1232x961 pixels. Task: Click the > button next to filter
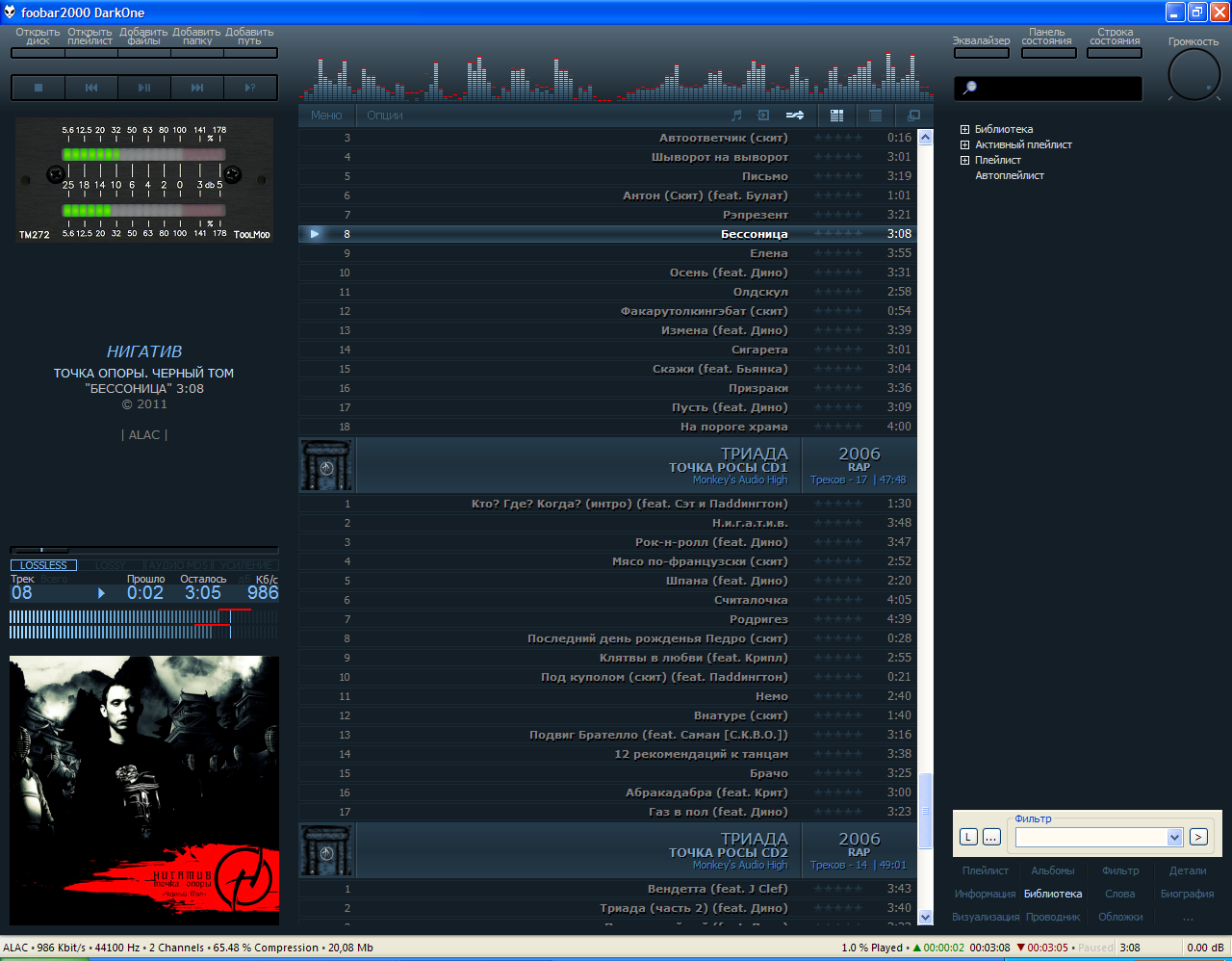tap(1198, 837)
